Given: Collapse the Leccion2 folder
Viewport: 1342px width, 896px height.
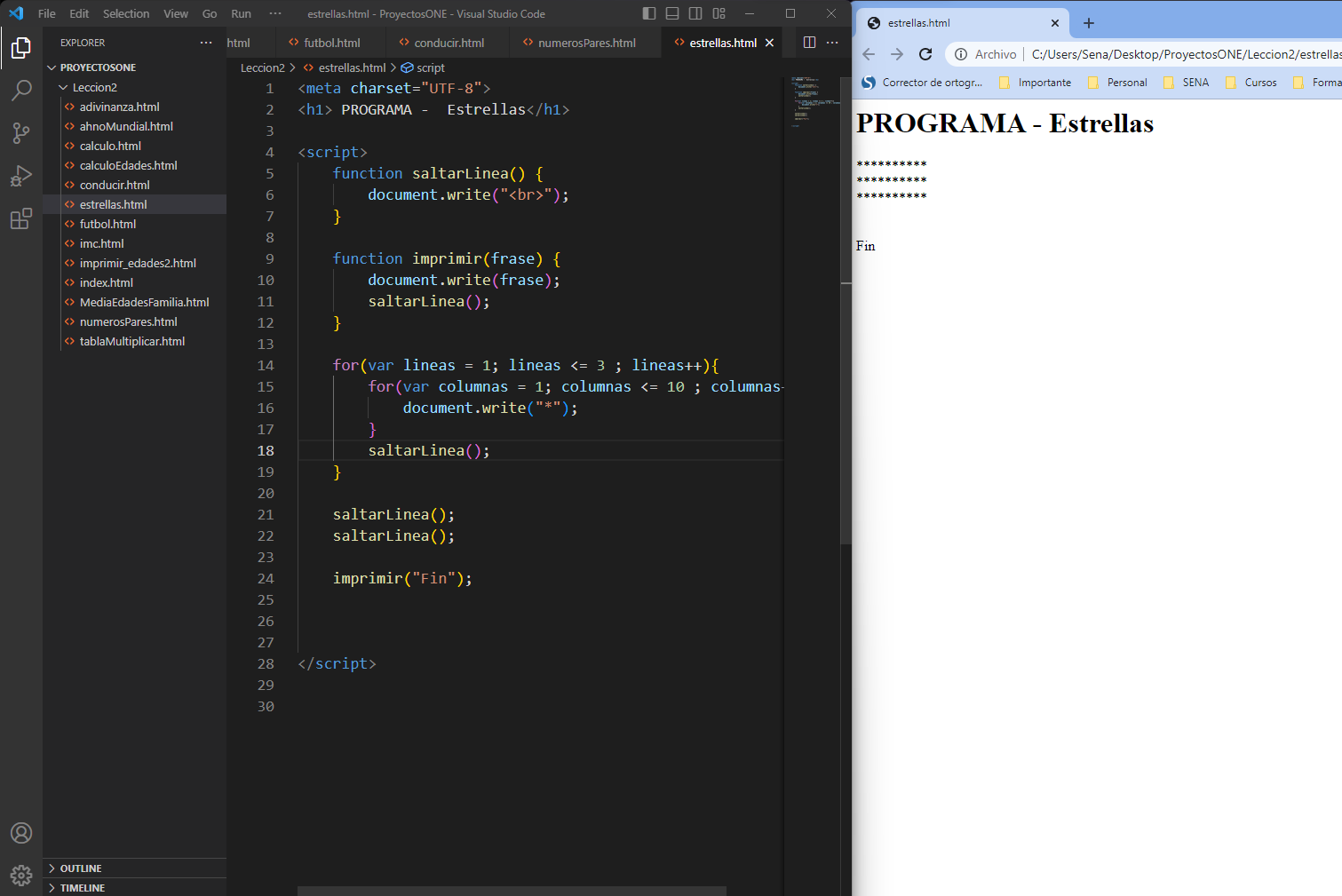Looking at the screenshot, I should coord(134,87).
